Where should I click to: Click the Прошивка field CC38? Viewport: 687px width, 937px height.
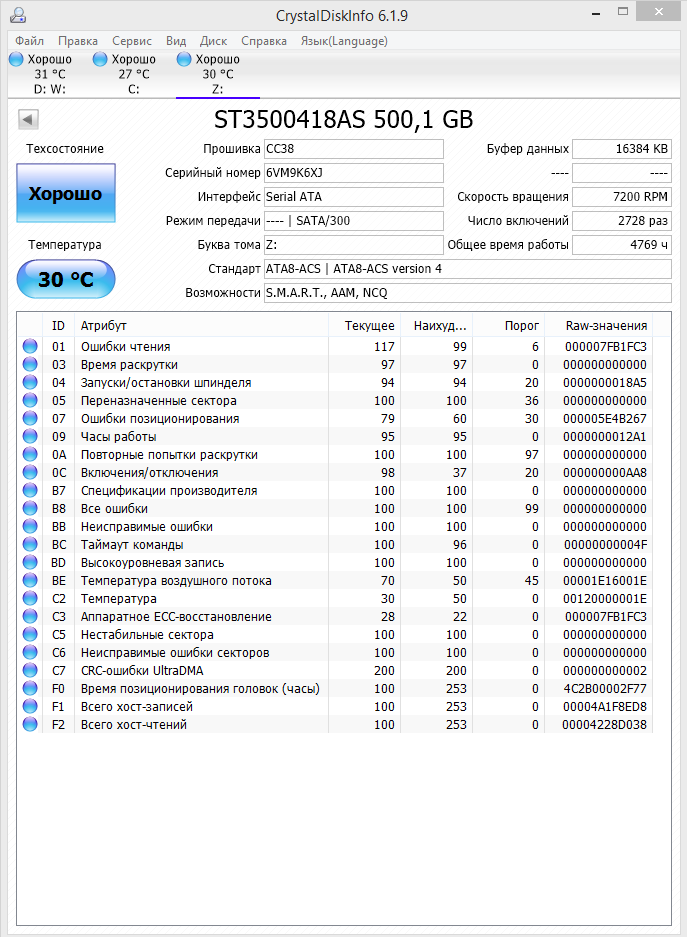pos(354,149)
